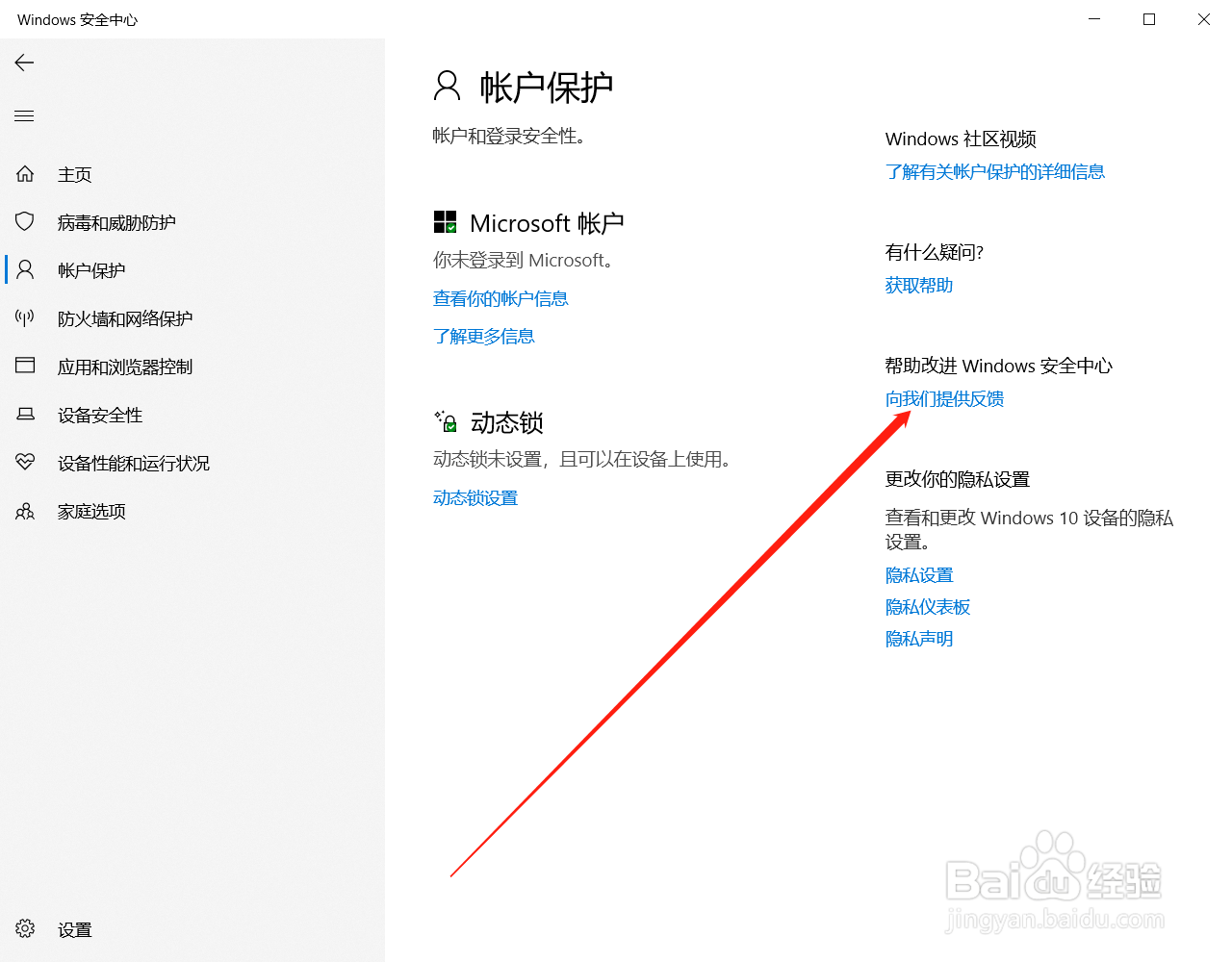
Task: Click the dynamic lock icon beside 动态锁
Action: 446,421
